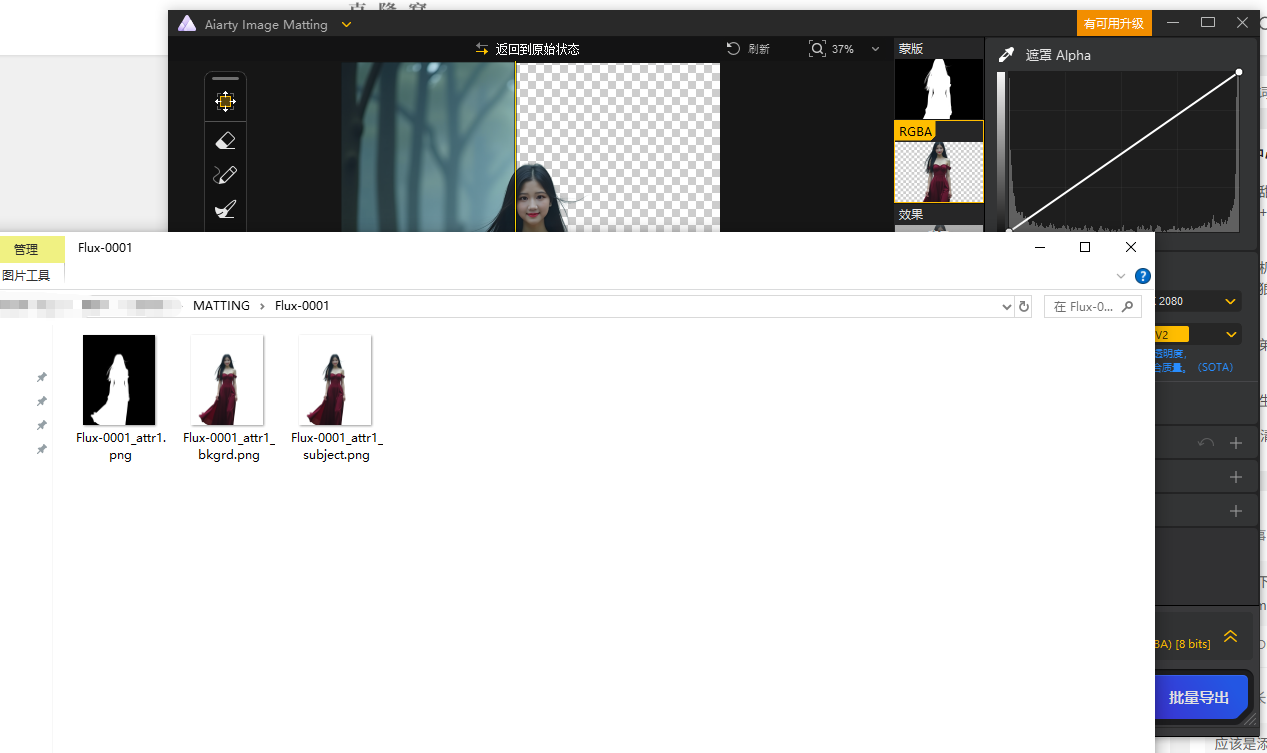
Task: Click the blue help icon in Explorer
Action: 1142,276
